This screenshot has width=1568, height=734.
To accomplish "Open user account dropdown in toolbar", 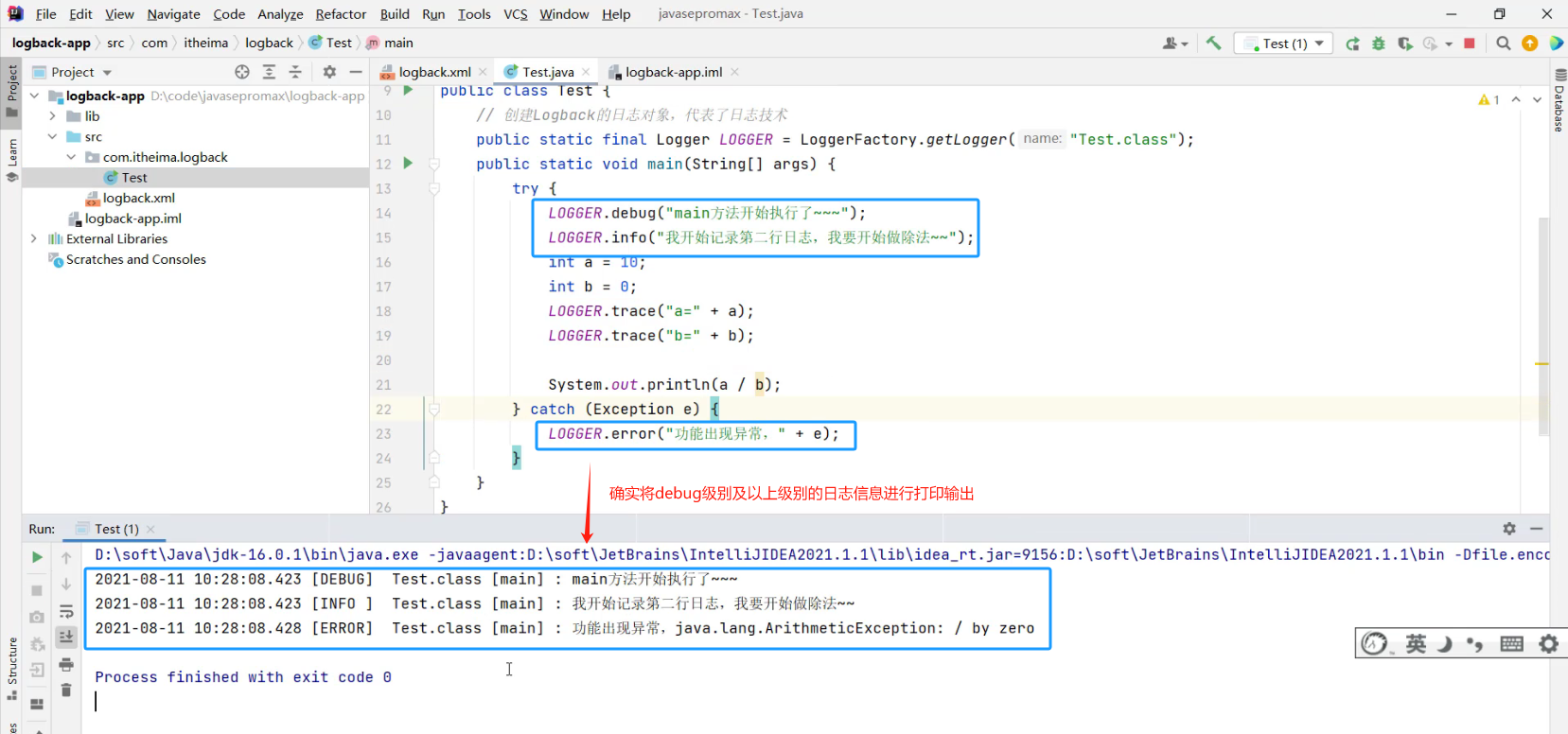I will point(1174,44).
